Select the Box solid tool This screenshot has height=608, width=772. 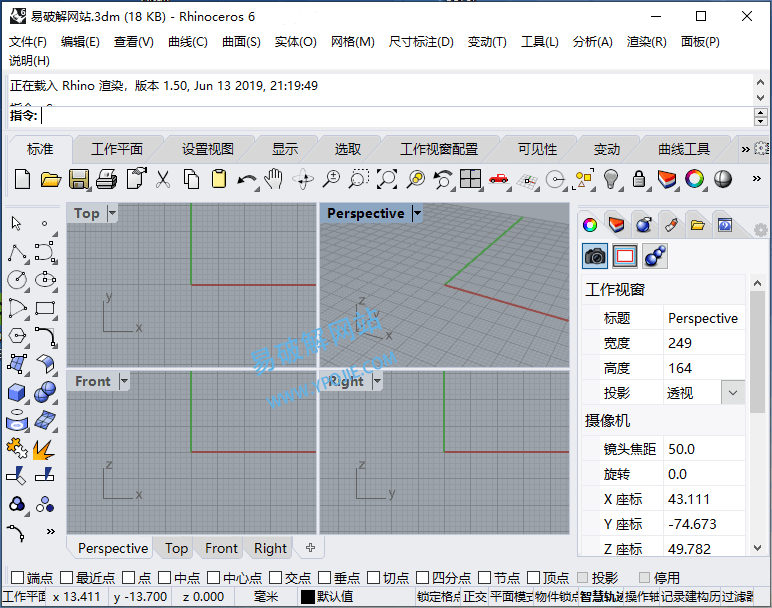17,392
